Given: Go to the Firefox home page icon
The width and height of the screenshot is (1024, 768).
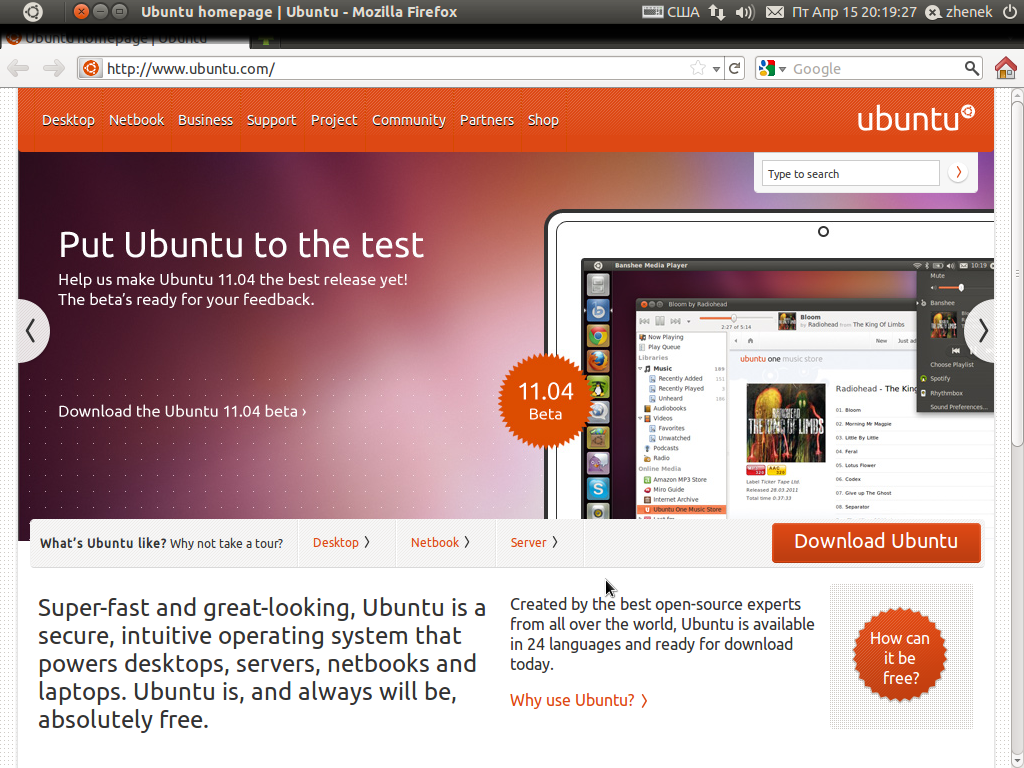Looking at the screenshot, I should 1006,68.
